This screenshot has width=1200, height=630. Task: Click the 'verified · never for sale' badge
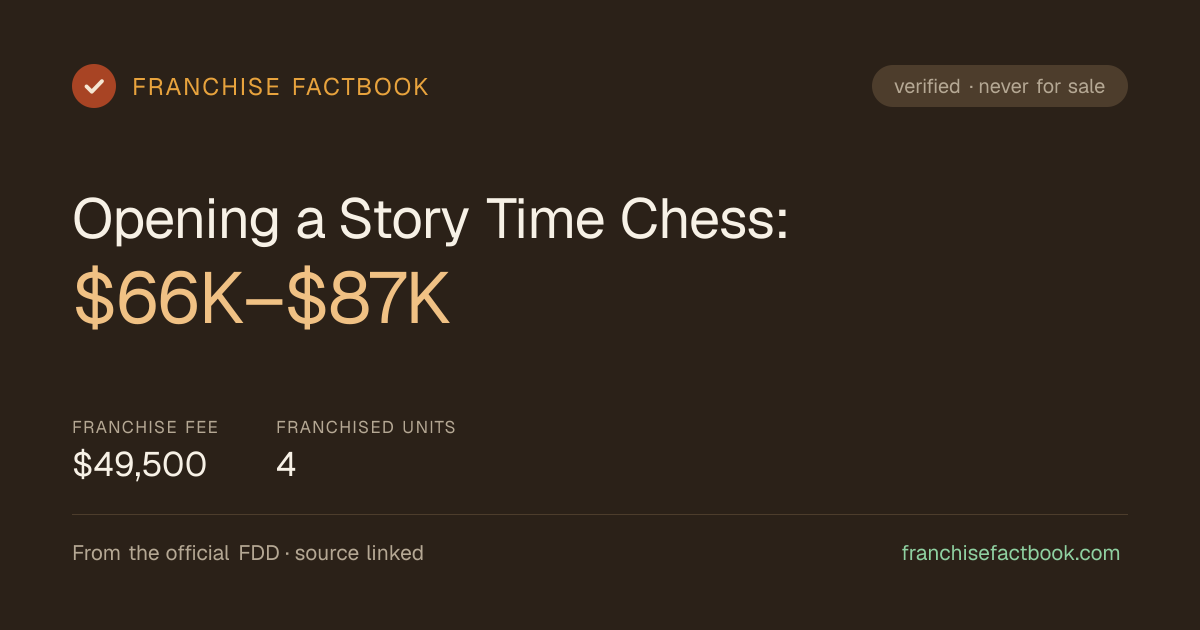click(999, 86)
